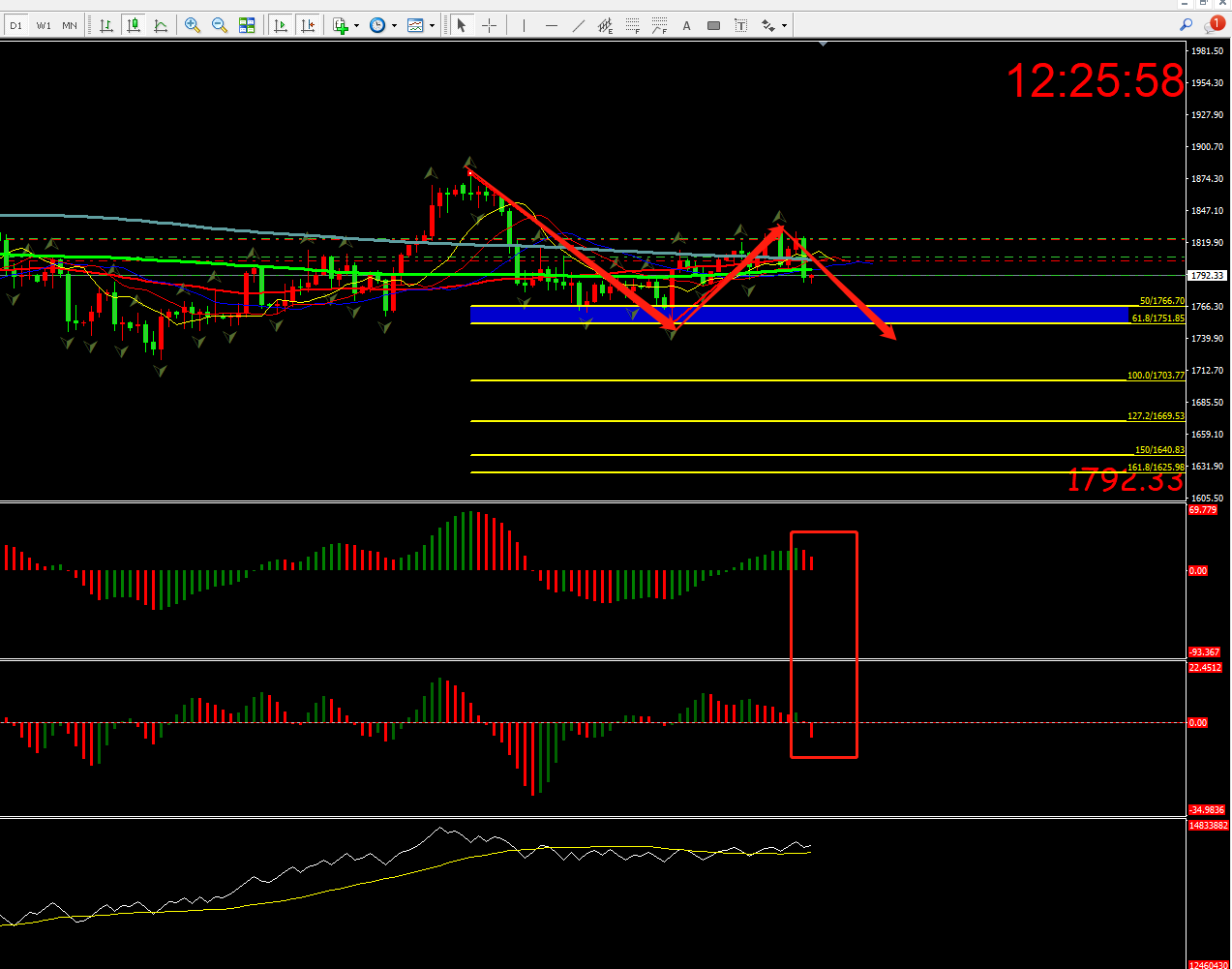Tile chart windows icon

(247, 25)
